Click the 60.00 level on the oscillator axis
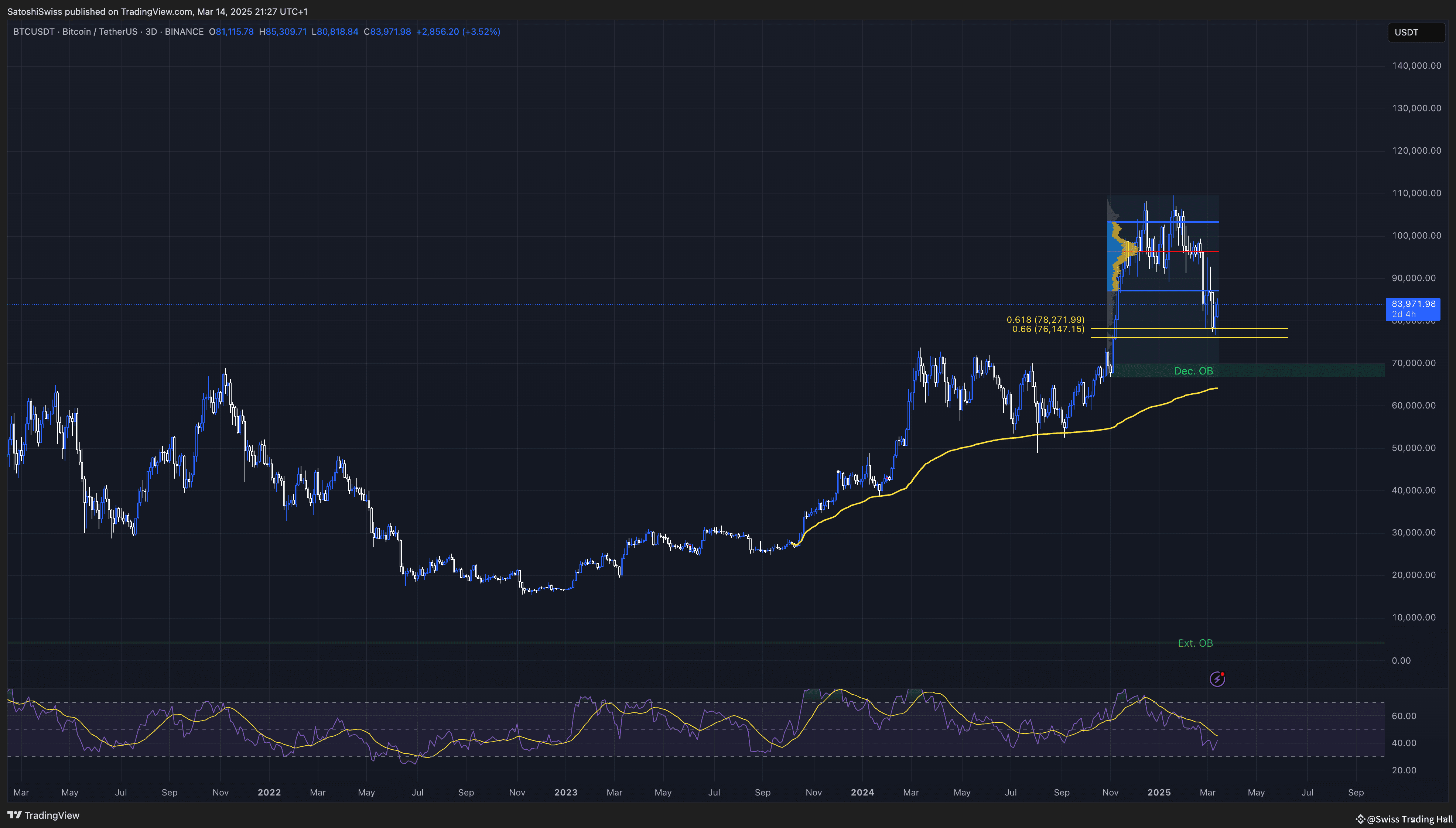 pos(1404,716)
